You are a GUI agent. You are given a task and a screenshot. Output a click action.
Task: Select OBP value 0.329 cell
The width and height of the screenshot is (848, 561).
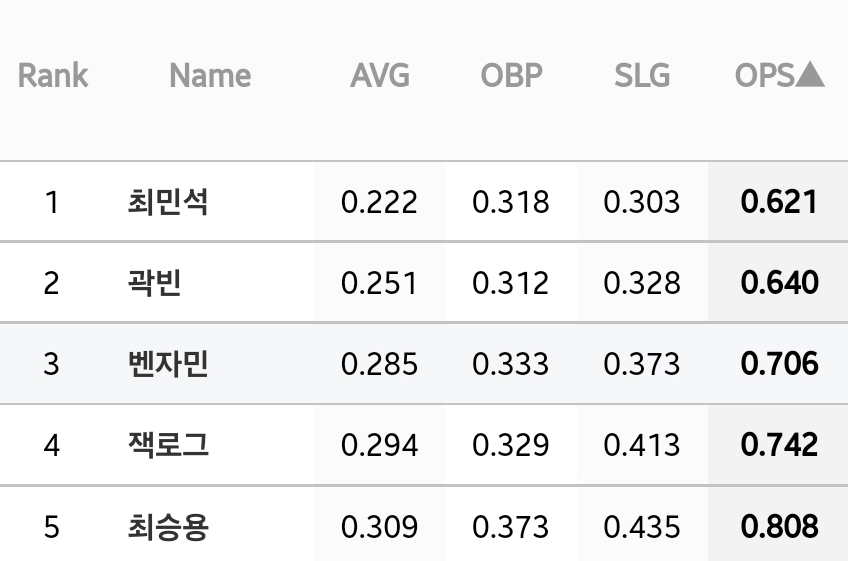click(x=511, y=445)
